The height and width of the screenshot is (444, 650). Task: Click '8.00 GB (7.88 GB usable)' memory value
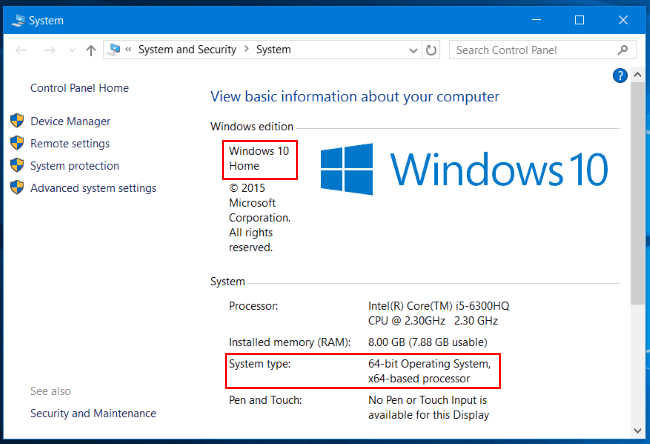pyautogui.click(x=428, y=342)
